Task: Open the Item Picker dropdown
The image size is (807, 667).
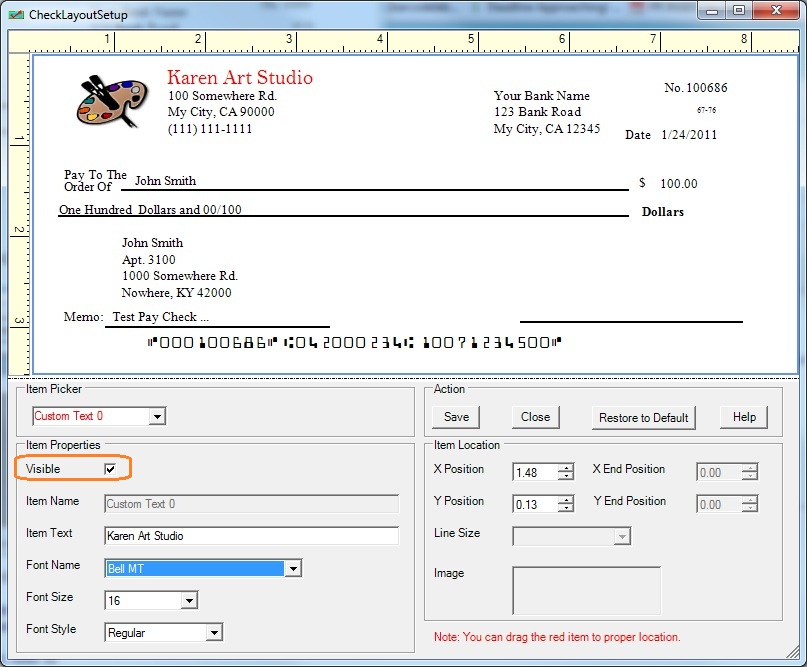Action: pyautogui.click(x=157, y=416)
